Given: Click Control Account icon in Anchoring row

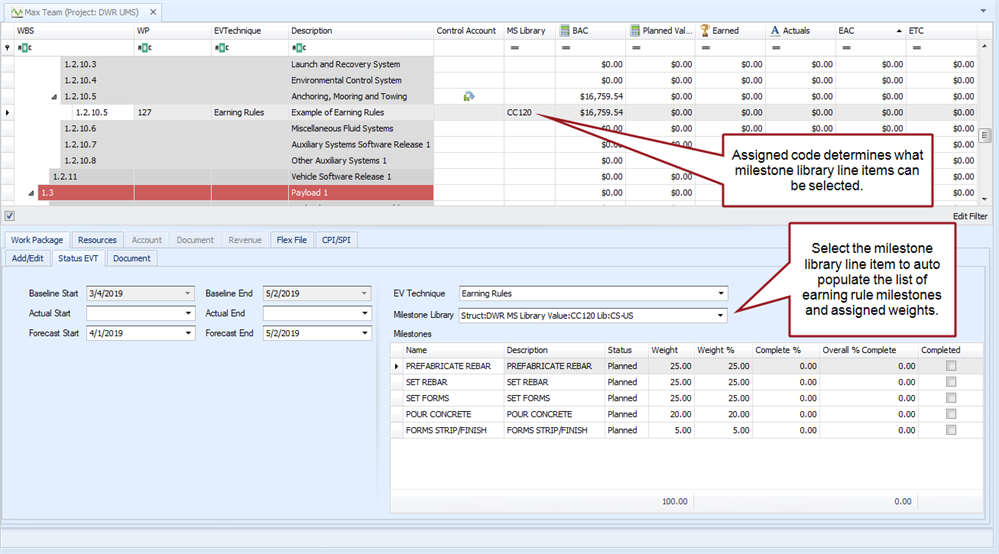Looking at the screenshot, I should 468,97.
